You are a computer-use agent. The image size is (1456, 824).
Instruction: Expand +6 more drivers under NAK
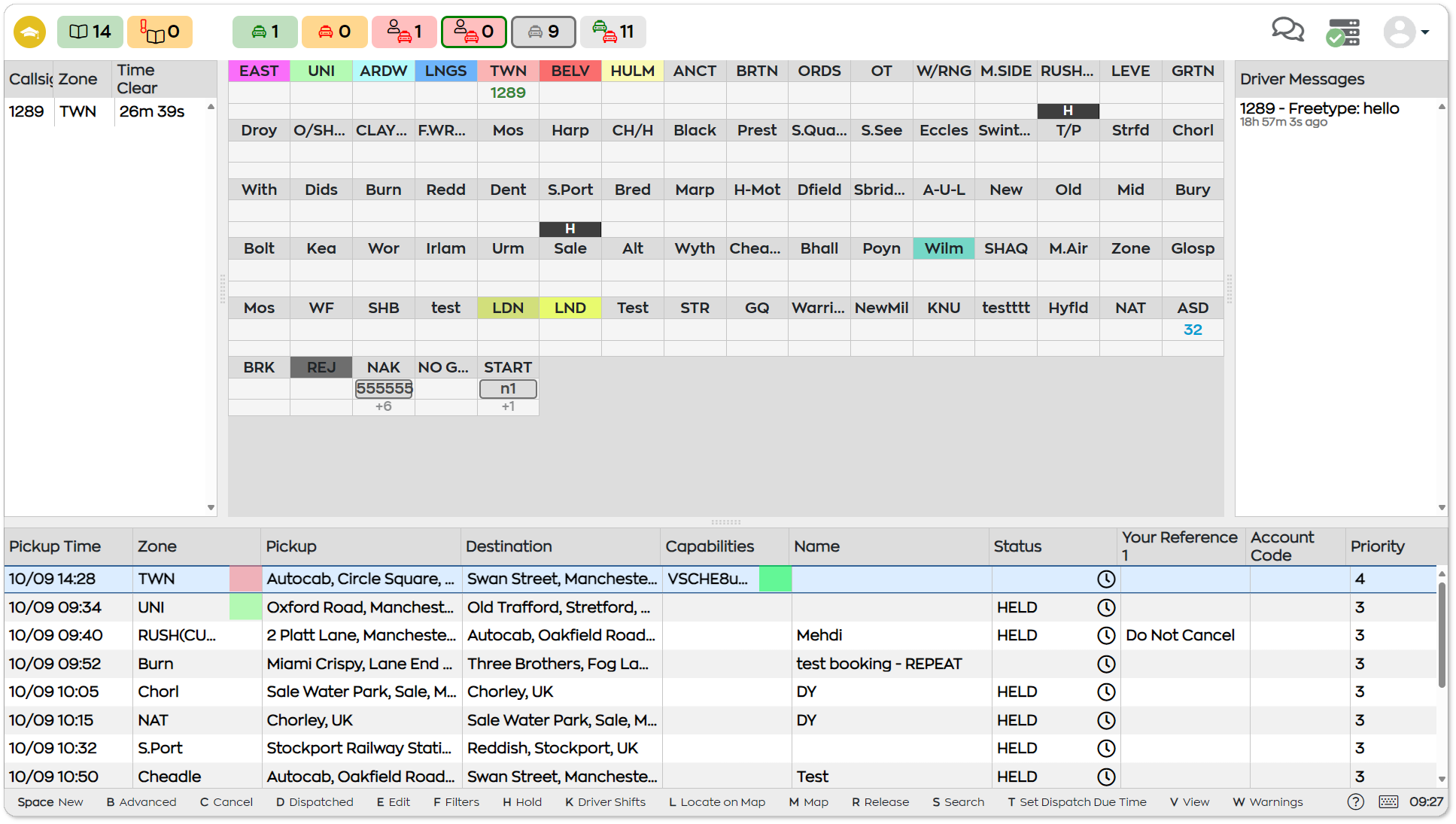pos(384,406)
